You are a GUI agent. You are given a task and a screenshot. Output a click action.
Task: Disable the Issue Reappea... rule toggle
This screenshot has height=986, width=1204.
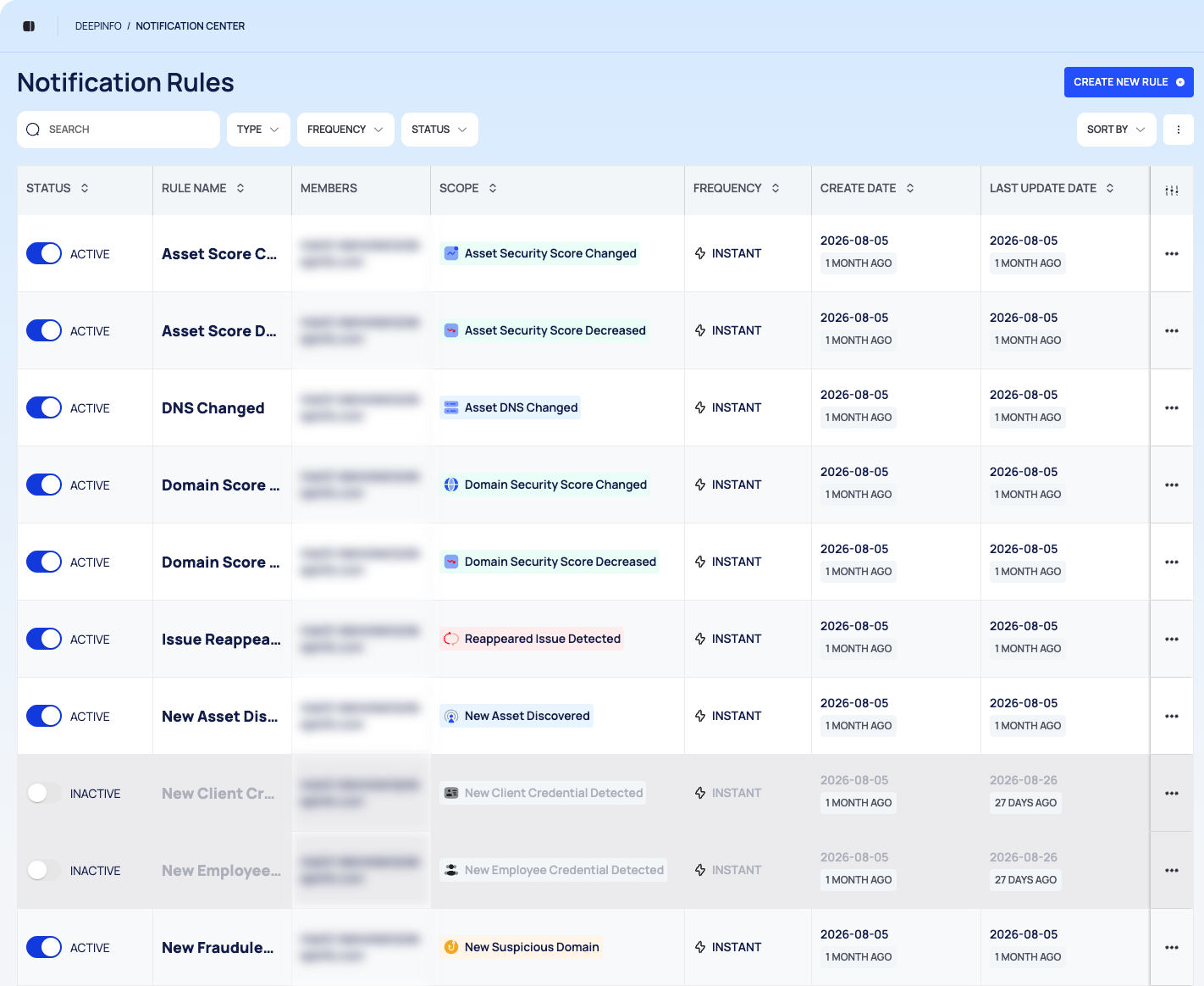pos(44,639)
